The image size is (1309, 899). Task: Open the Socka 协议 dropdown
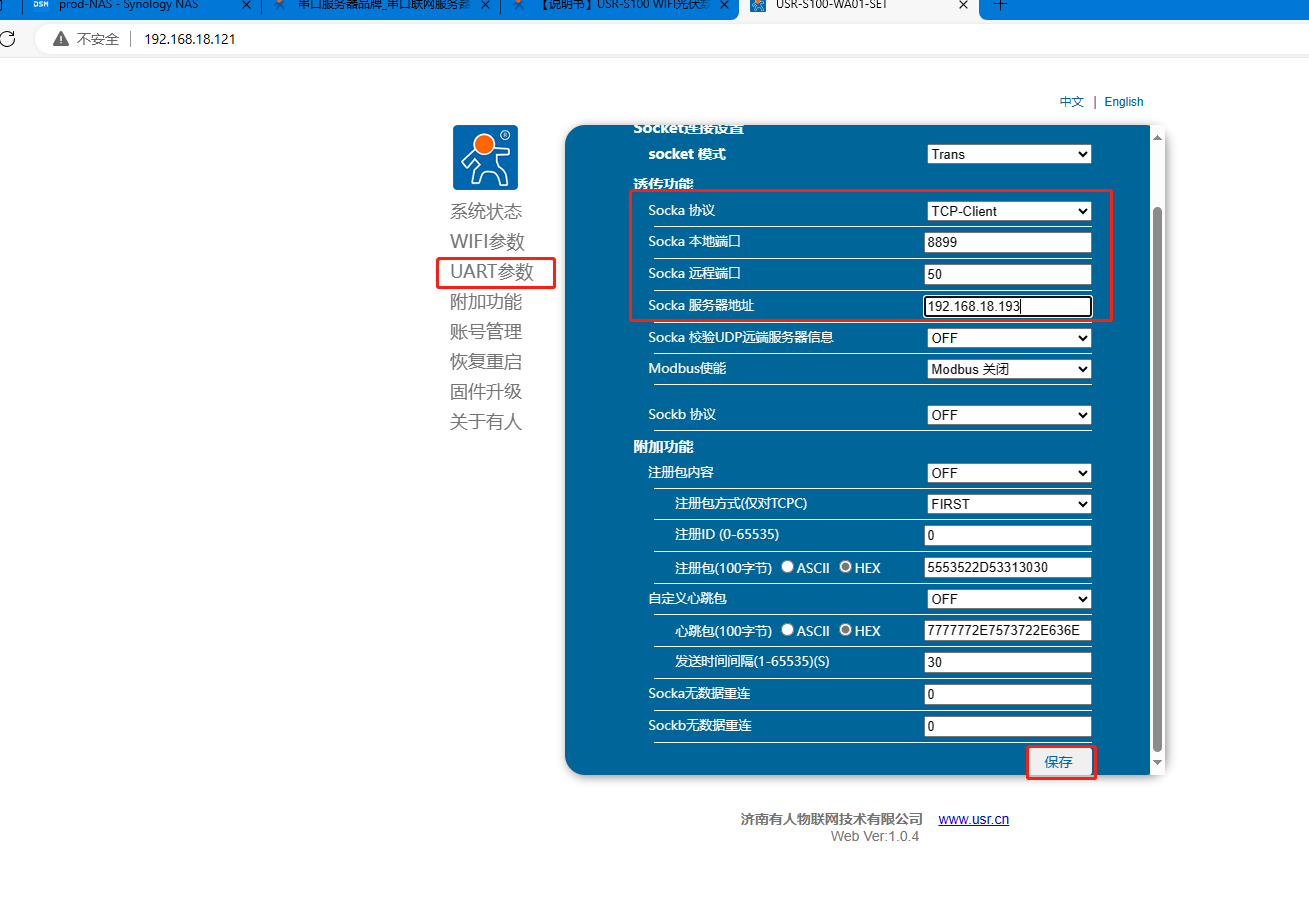coord(1008,211)
